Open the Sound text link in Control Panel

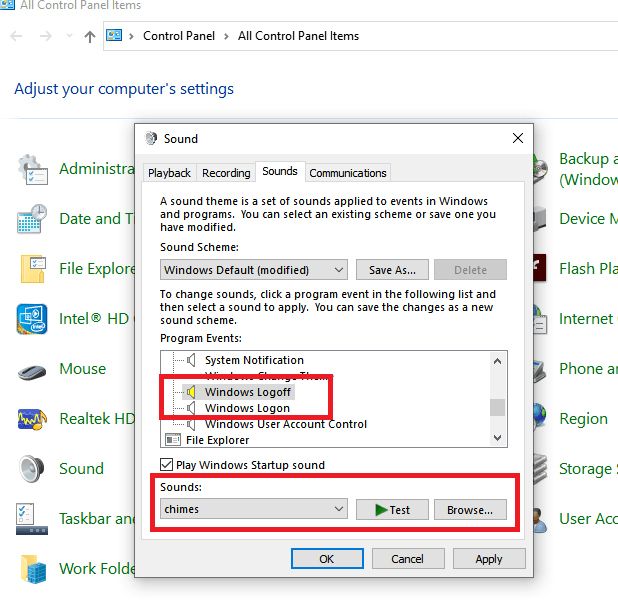[81, 469]
